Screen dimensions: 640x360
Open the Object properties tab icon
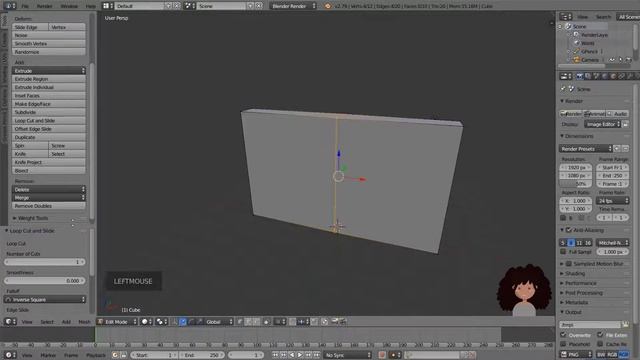point(613,76)
